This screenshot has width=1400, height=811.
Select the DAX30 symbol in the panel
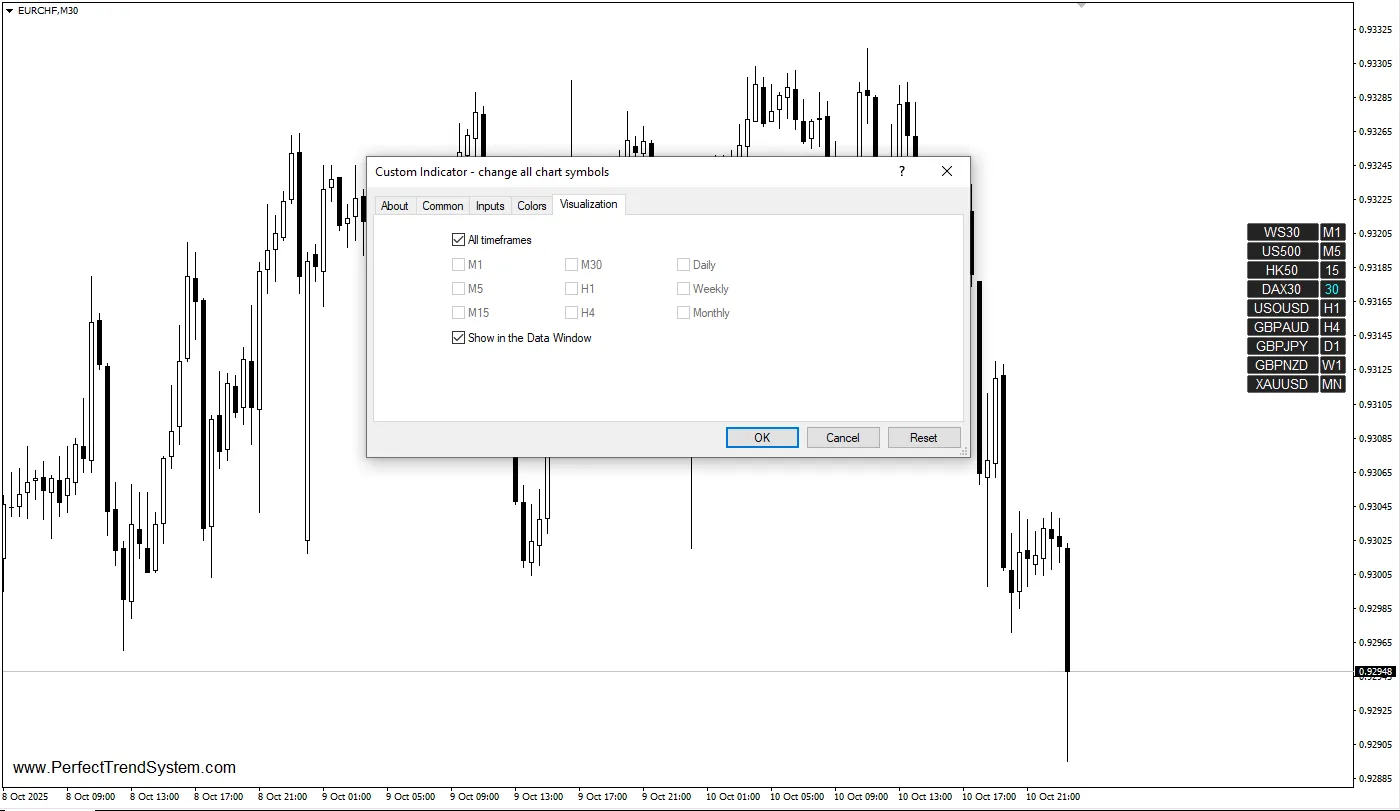tap(1281, 289)
